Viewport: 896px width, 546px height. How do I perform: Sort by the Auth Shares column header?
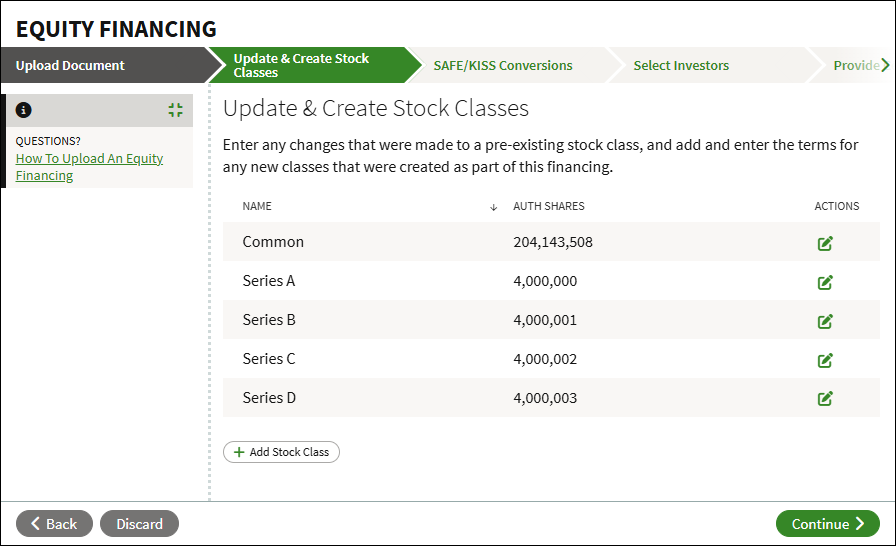(549, 206)
